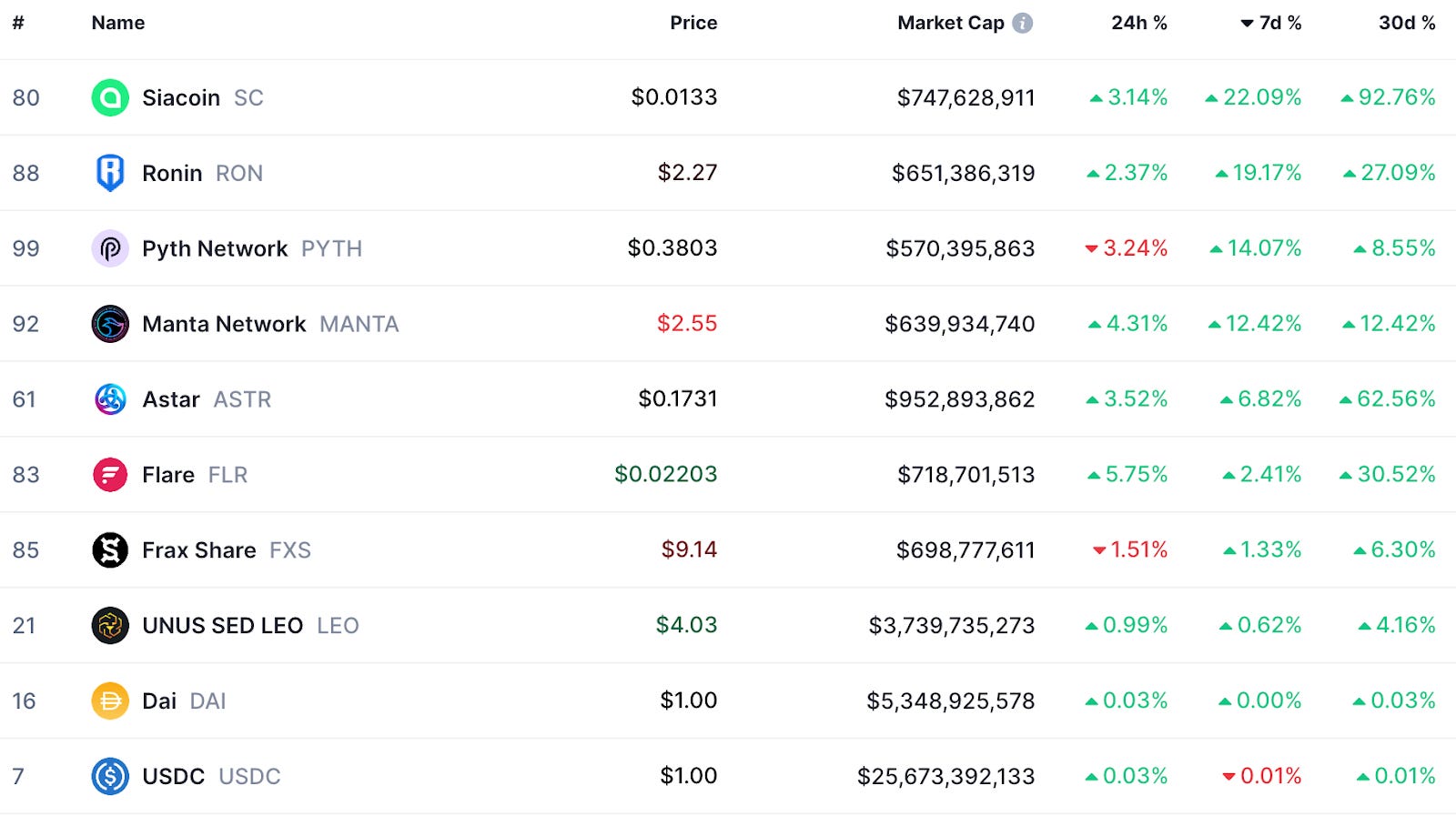Click Manta market cap $639,934,740
Screen dimensions: 1456x816
(x=960, y=324)
